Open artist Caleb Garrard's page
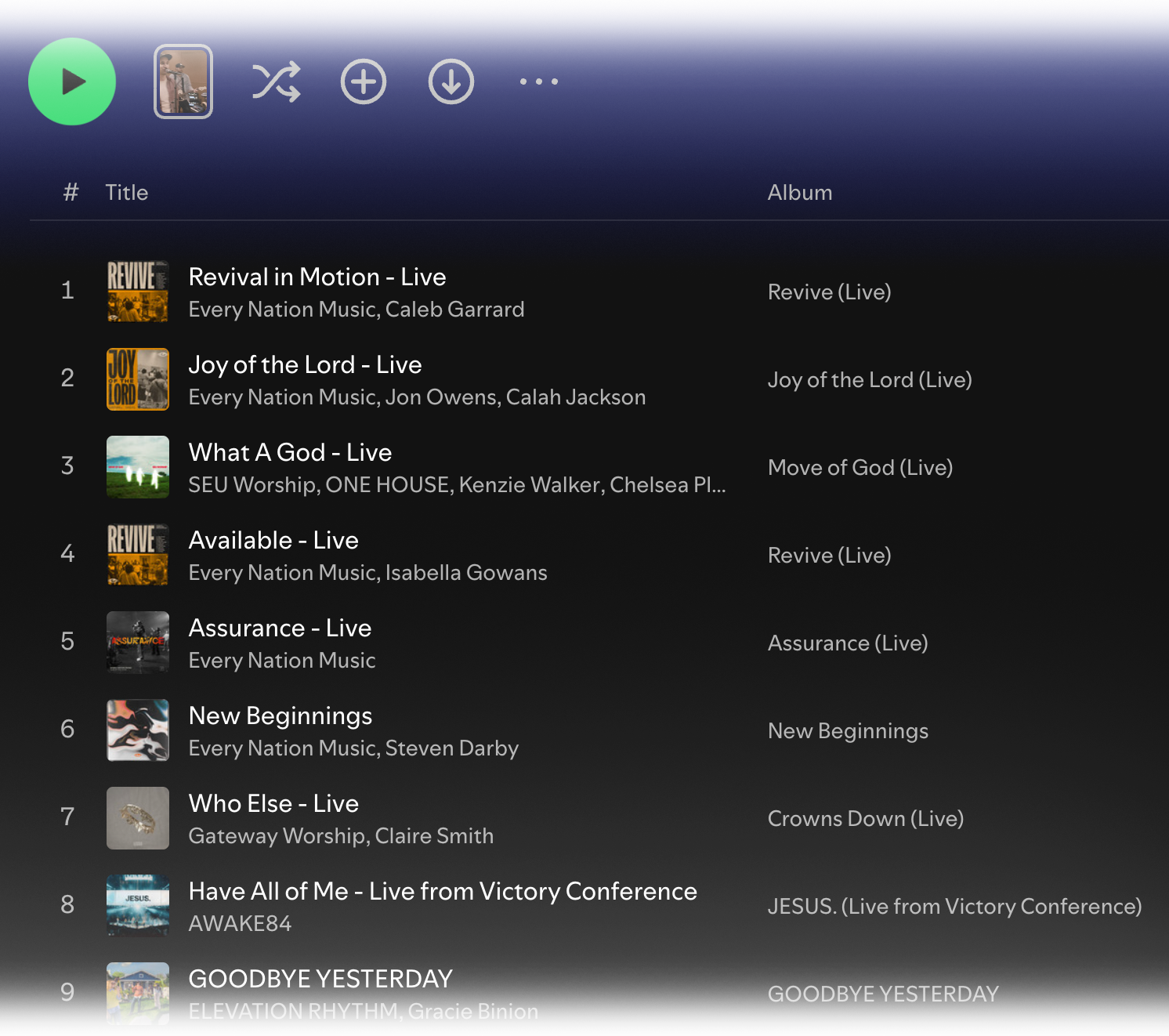The height and width of the screenshot is (1036, 1169). 454,310
